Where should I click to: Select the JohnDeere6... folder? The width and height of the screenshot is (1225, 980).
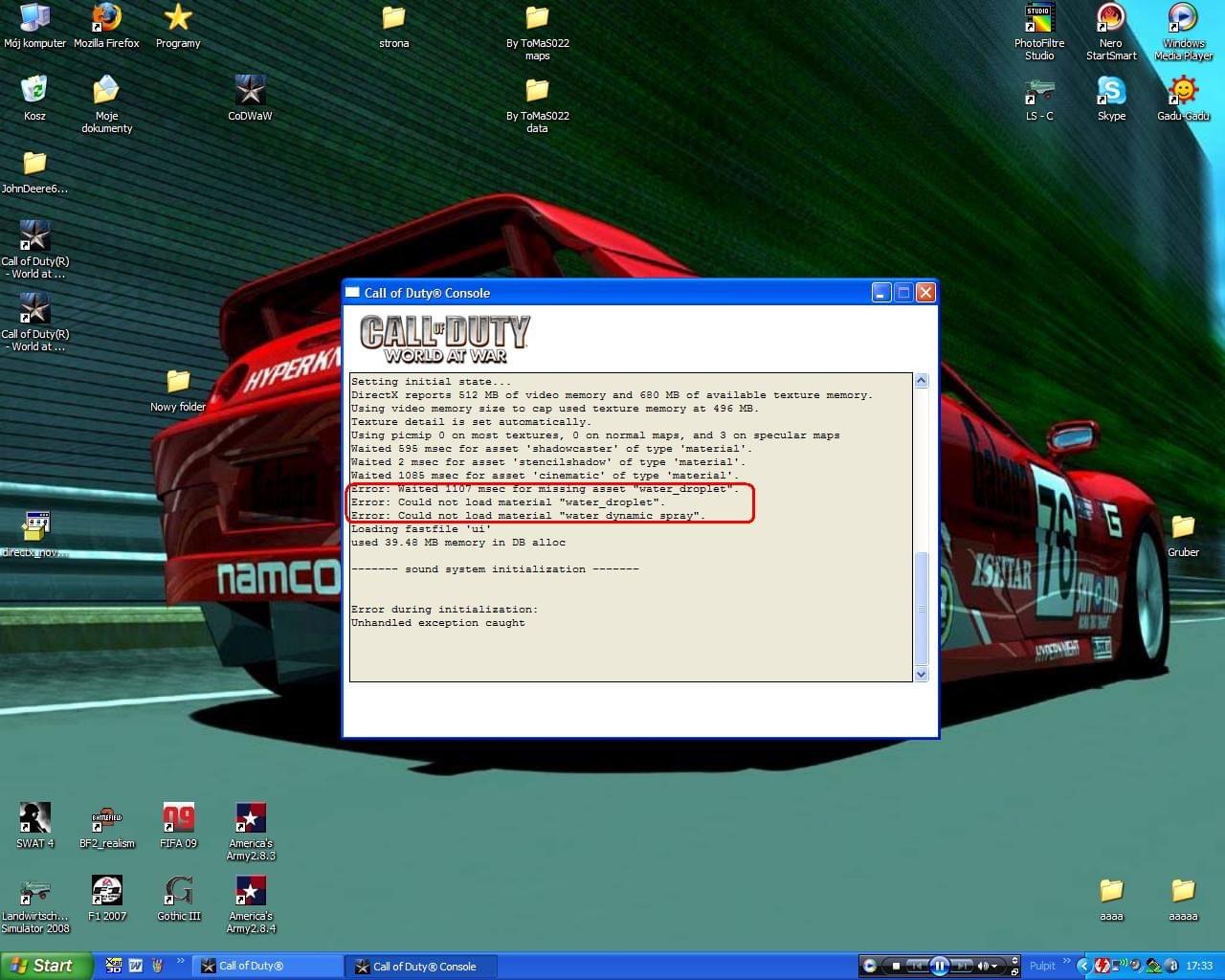pyautogui.click(x=34, y=171)
